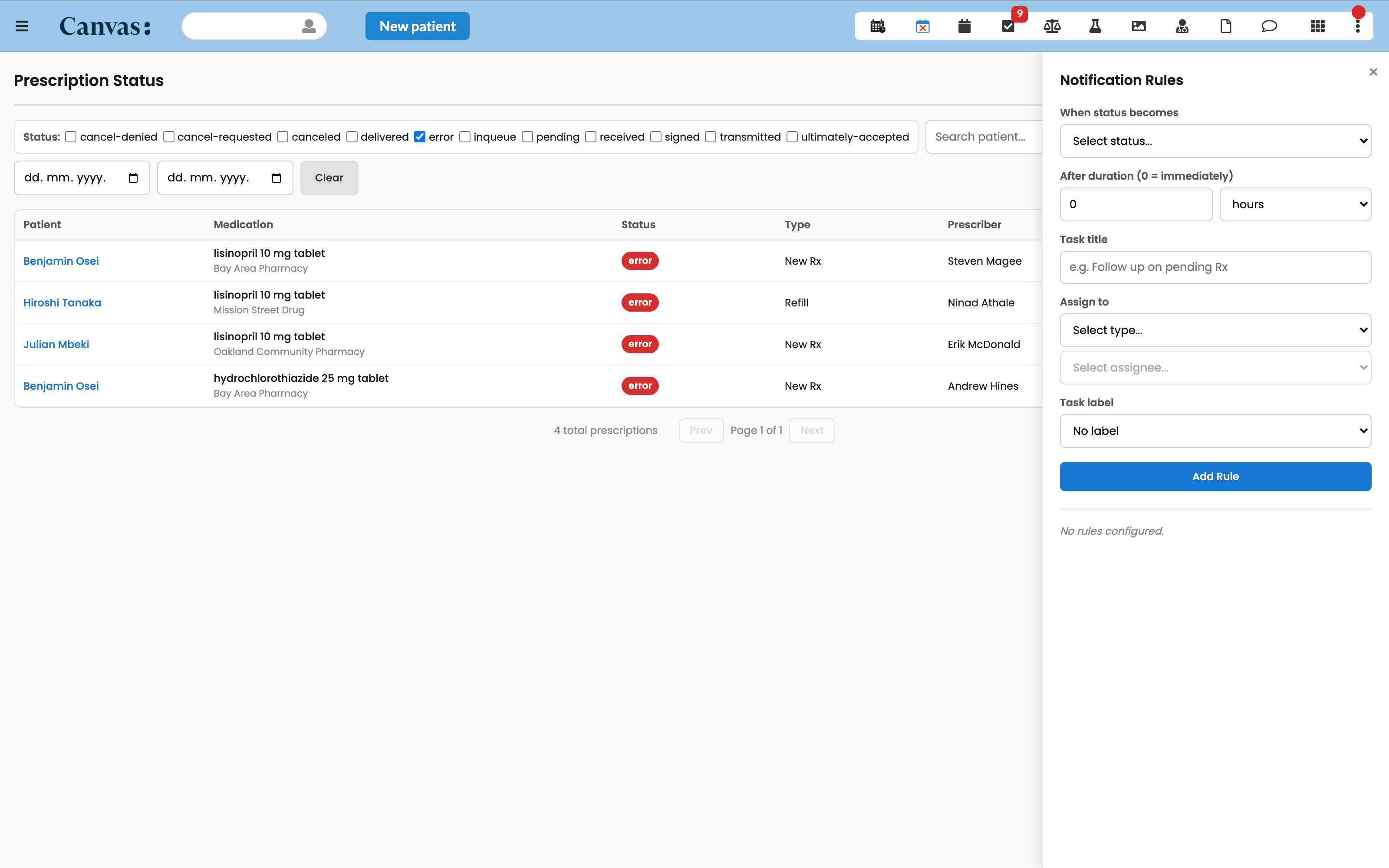Open the imaging picture icon

point(1139,26)
